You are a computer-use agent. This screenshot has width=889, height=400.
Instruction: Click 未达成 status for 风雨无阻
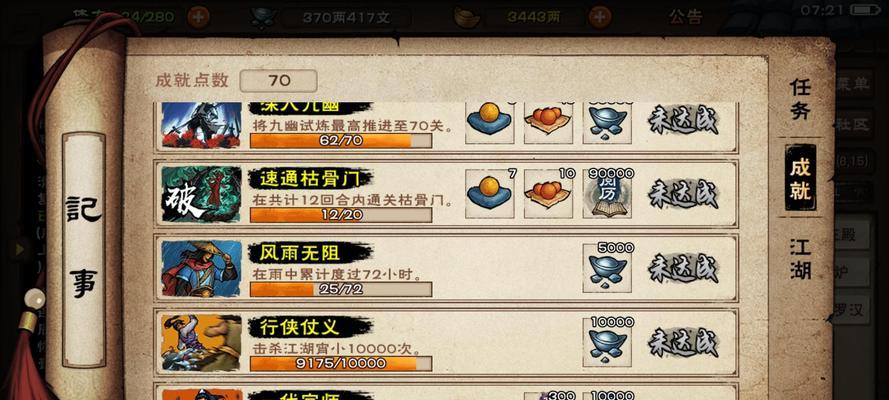684,269
